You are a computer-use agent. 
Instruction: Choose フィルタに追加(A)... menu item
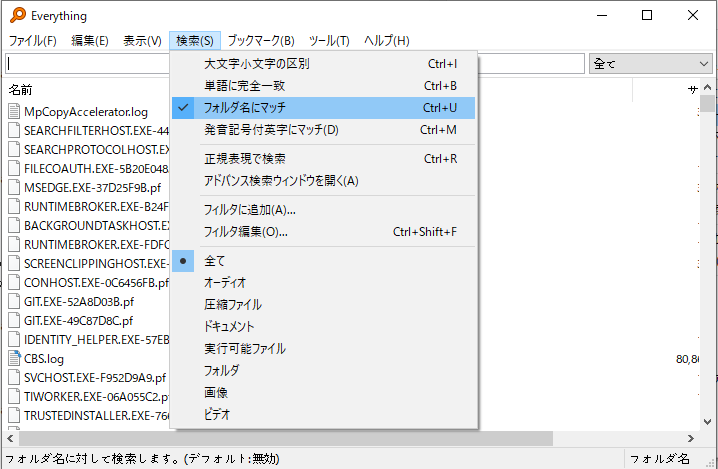[323, 210]
